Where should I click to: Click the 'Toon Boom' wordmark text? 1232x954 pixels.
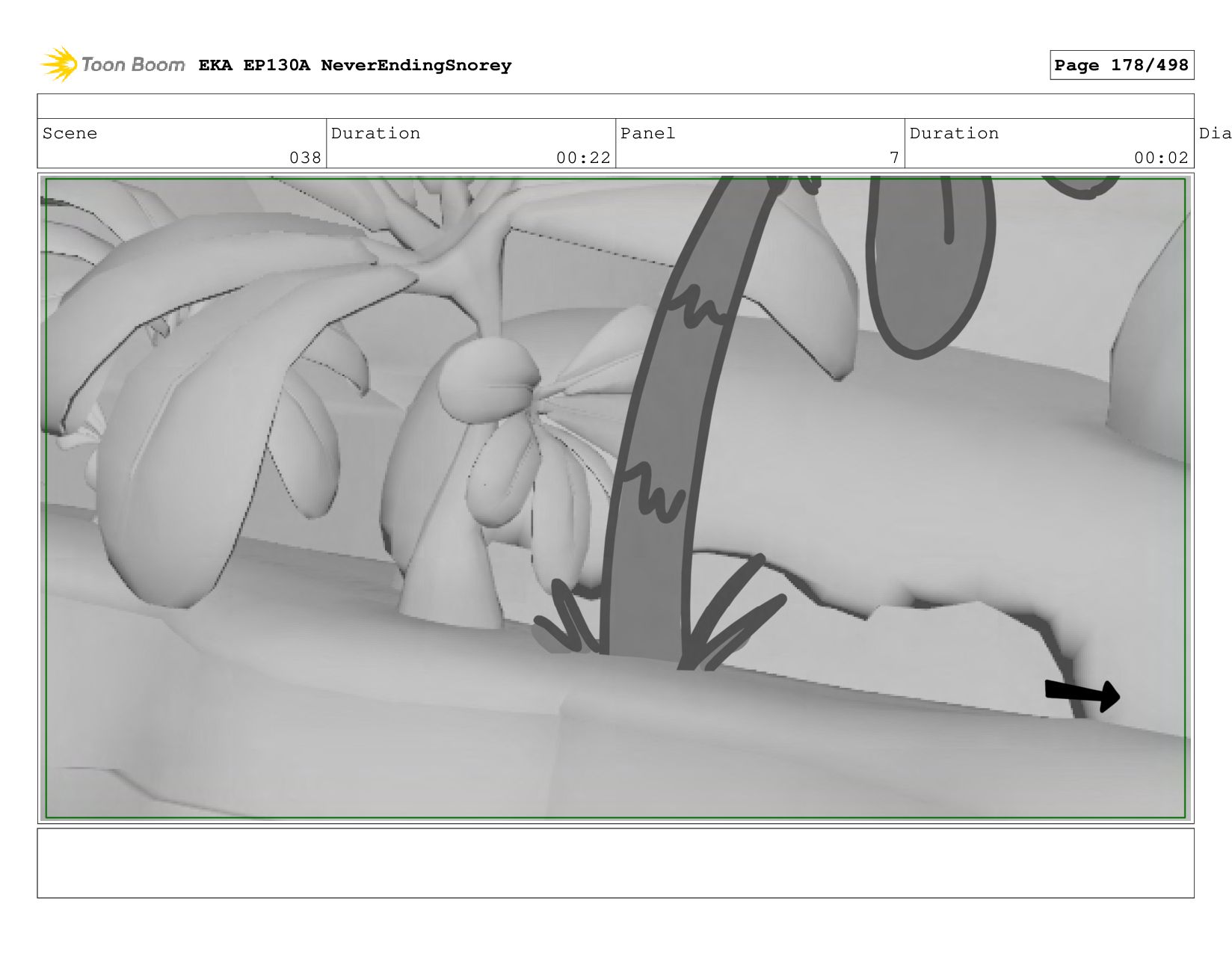[x=133, y=65]
